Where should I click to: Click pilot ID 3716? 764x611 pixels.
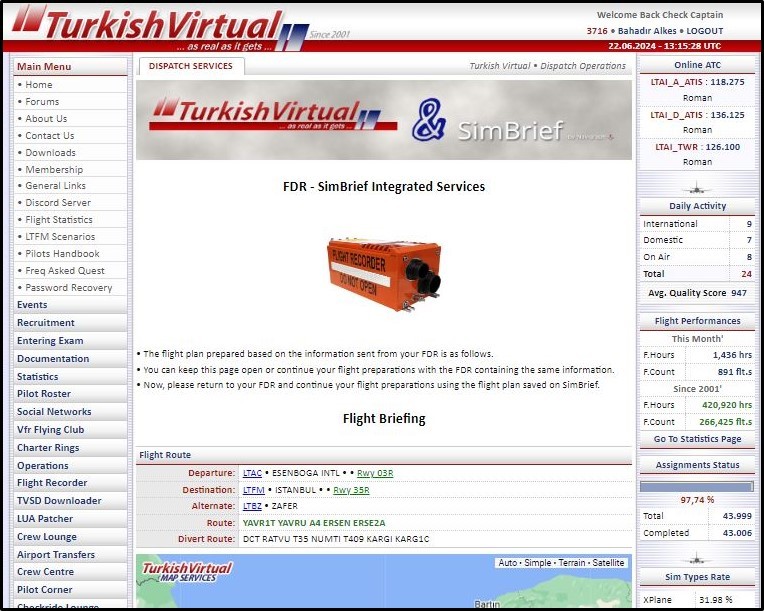tap(597, 31)
